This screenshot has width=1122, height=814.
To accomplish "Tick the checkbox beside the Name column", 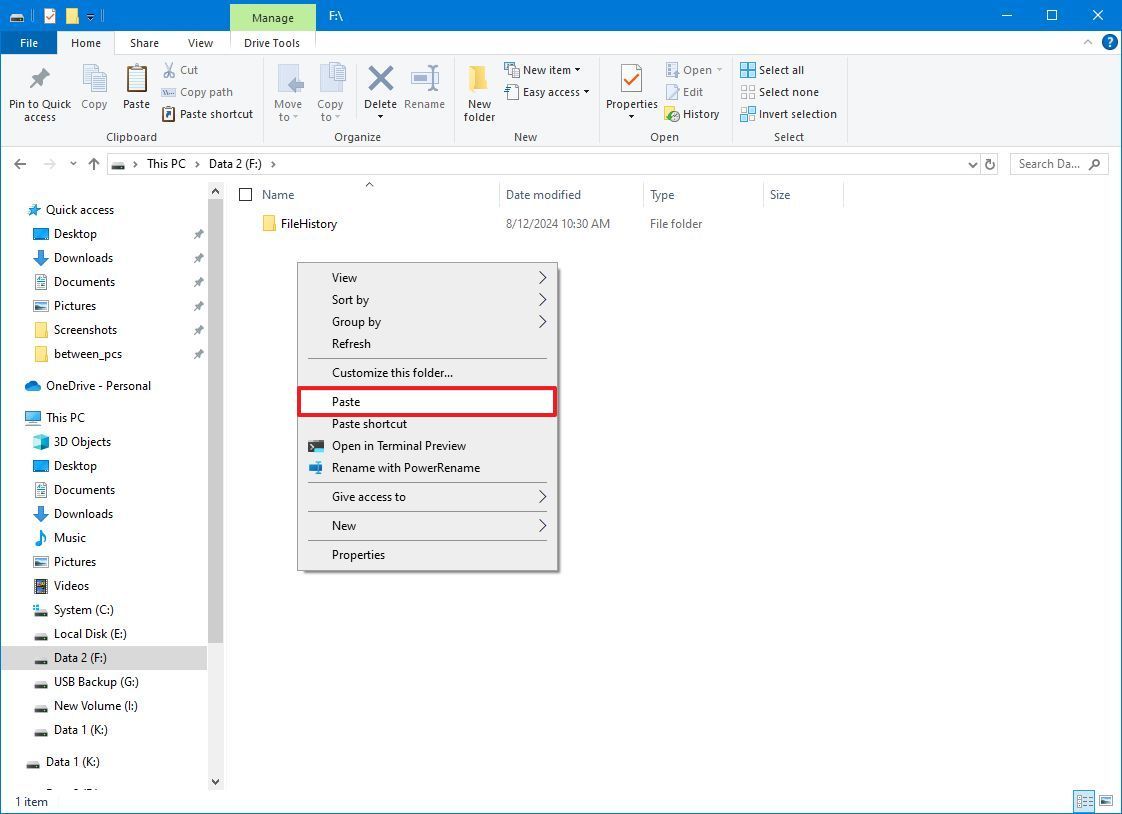I will coord(245,194).
